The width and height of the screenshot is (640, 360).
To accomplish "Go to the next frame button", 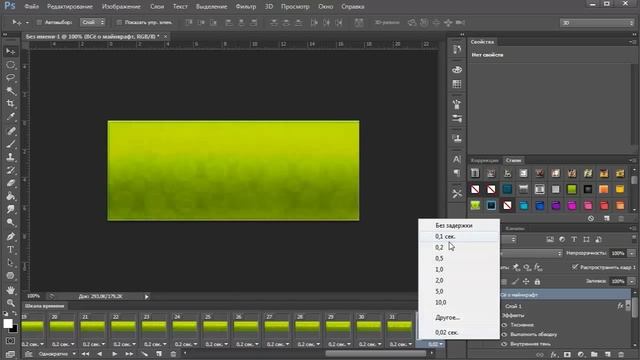I will tap(129, 354).
